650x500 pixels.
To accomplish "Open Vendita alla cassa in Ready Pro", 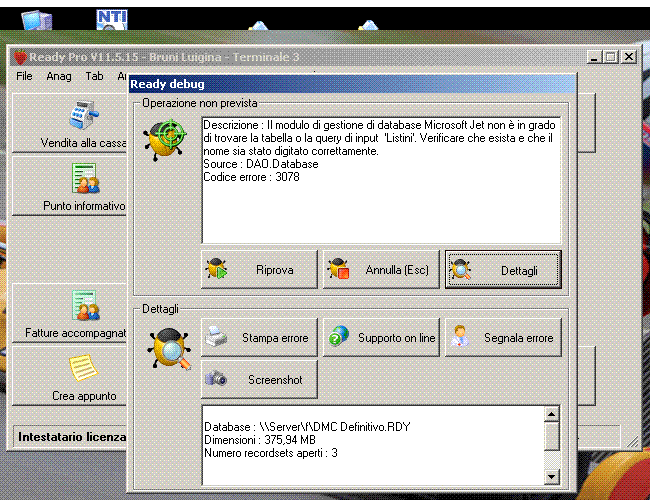I will tap(70, 123).
